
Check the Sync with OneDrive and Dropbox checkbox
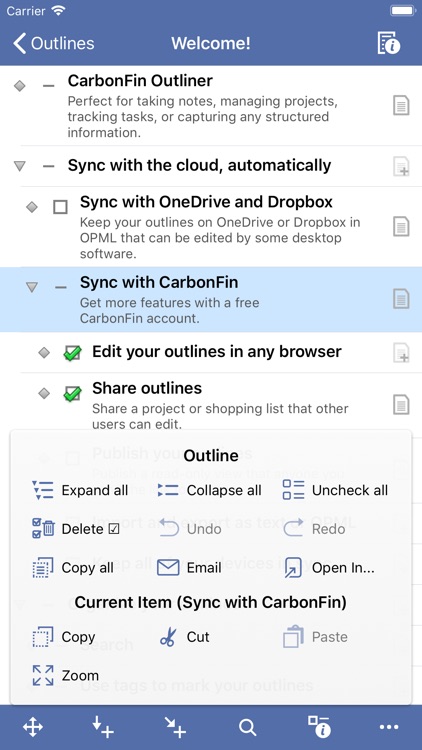[x=60, y=207]
